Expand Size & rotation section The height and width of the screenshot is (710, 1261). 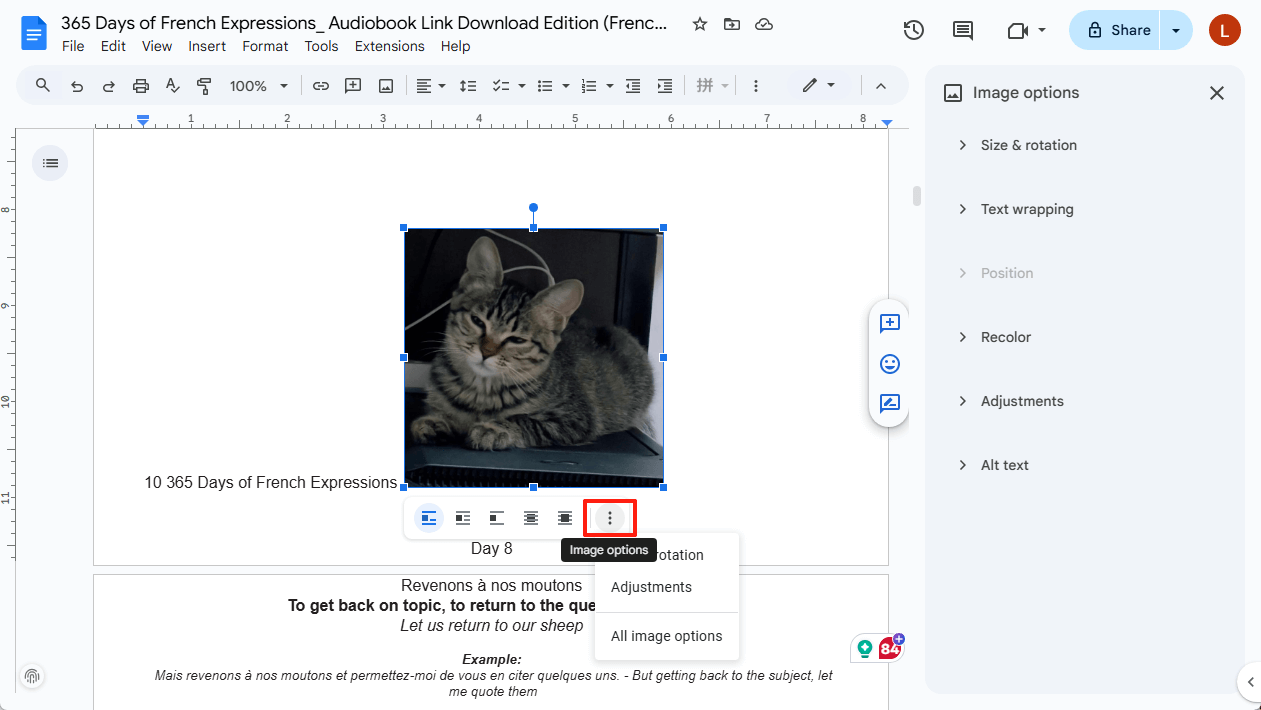pyautogui.click(x=1029, y=145)
